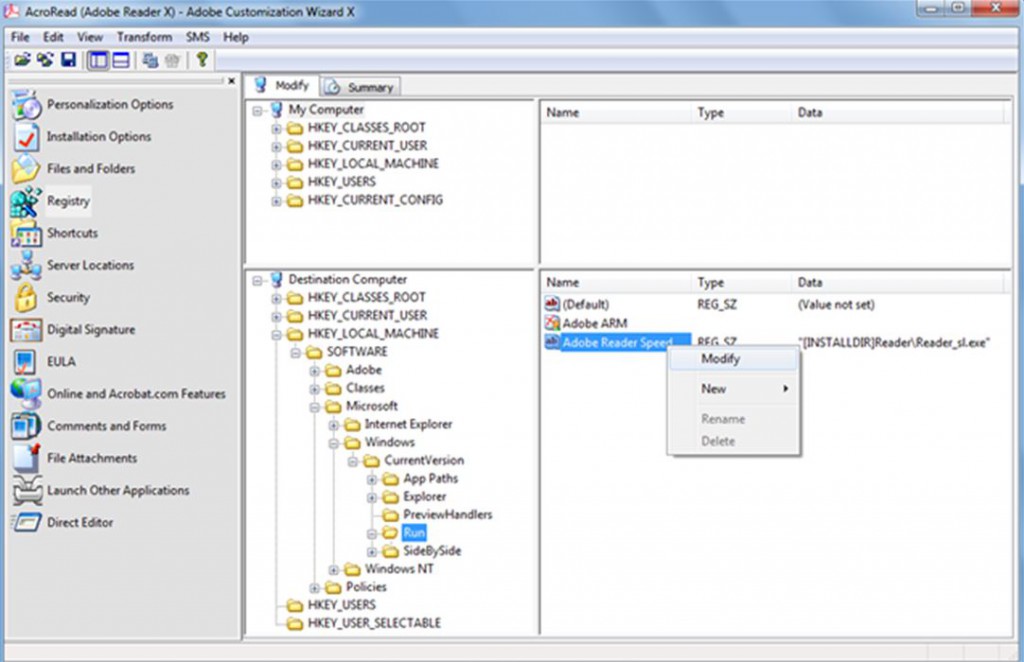Select the Direct Editor icon
Screen dimensions: 1024x662
[26, 522]
